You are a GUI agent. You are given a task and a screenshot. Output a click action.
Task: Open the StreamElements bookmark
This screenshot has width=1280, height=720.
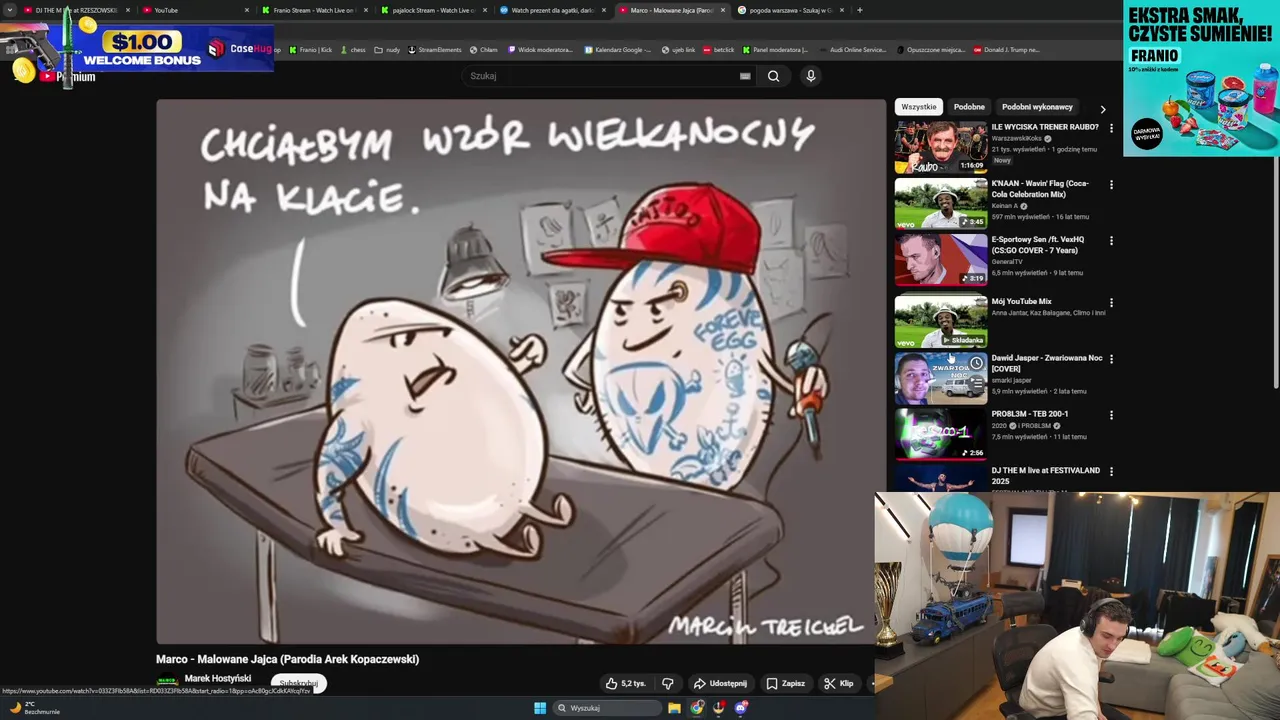point(435,50)
